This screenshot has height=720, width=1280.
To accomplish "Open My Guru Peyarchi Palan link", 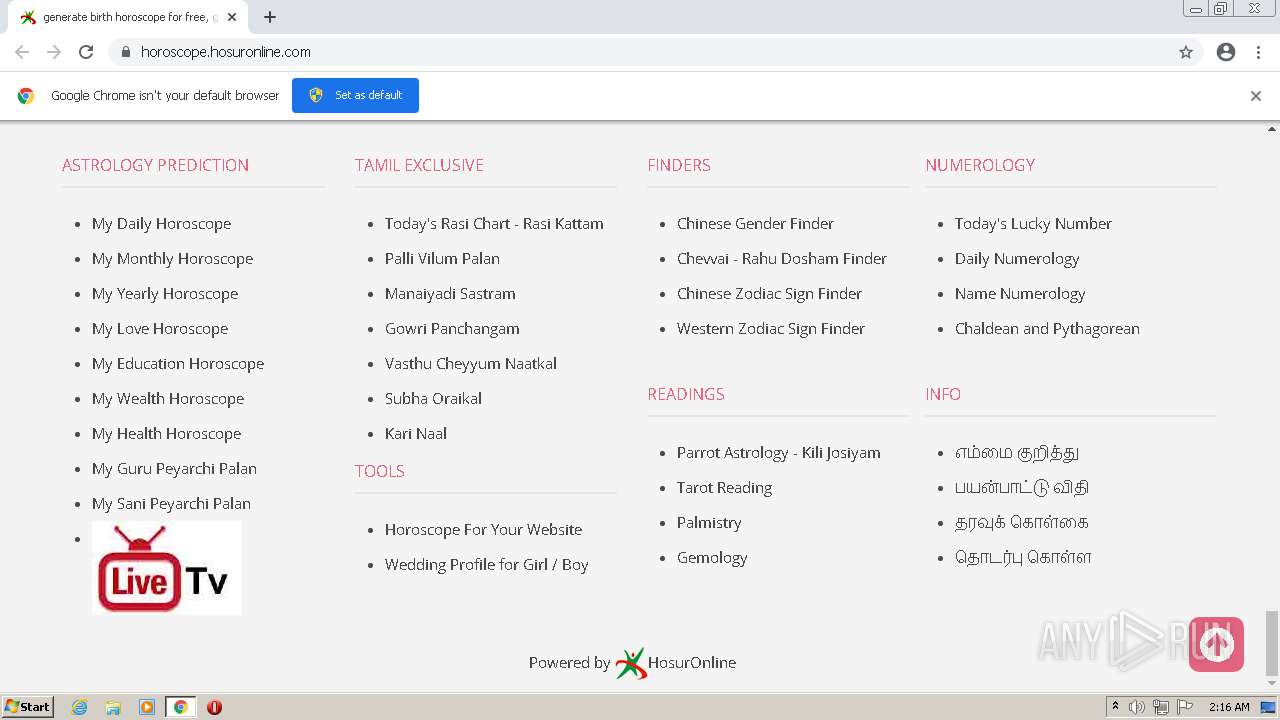I will (x=174, y=469).
